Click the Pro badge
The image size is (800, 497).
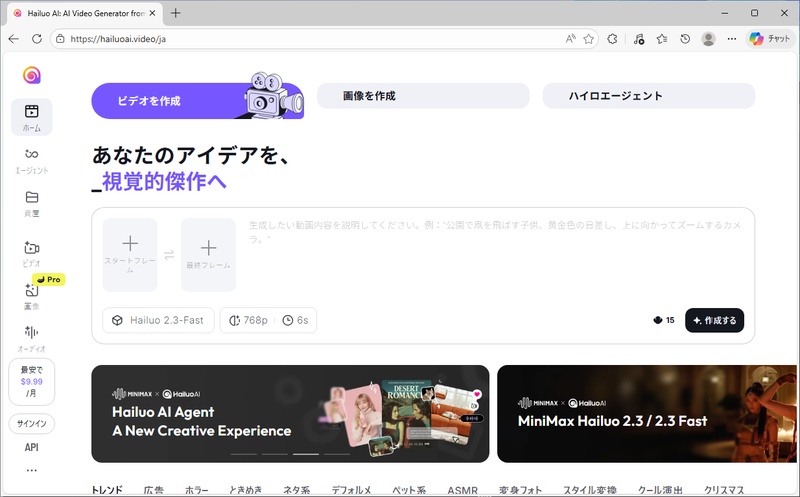pos(48,279)
